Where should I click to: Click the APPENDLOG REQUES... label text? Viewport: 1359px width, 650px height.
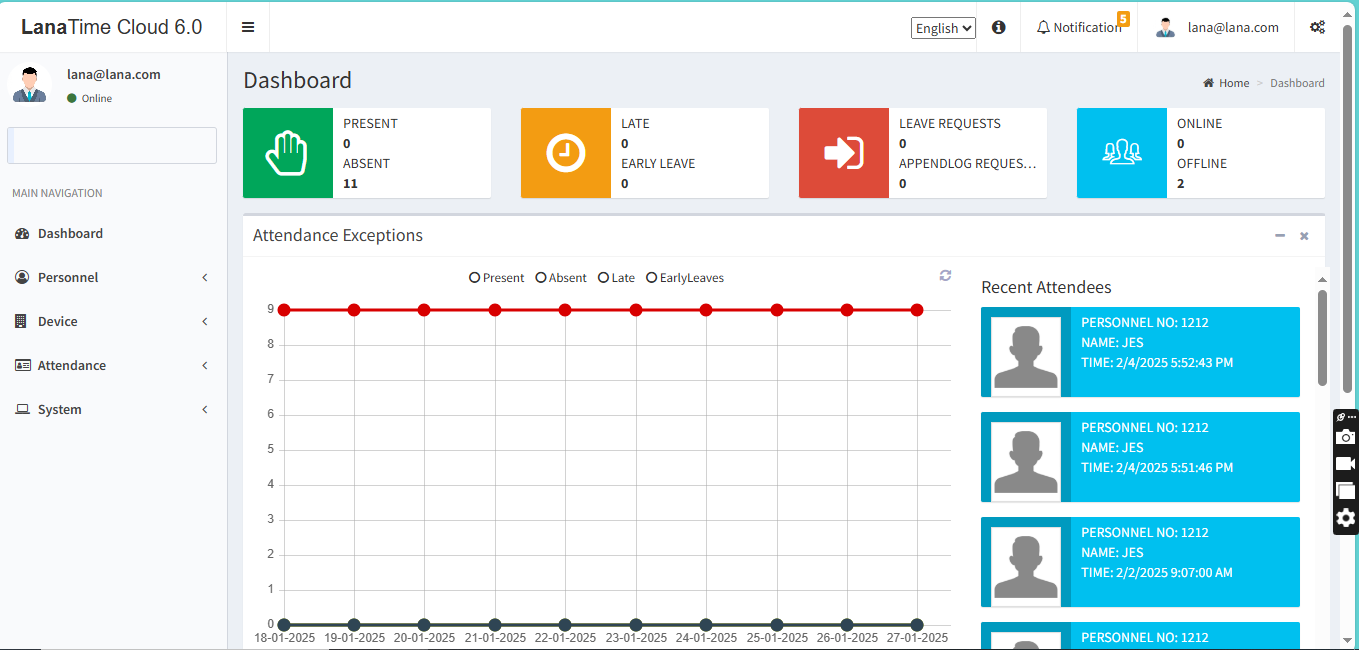point(968,164)
